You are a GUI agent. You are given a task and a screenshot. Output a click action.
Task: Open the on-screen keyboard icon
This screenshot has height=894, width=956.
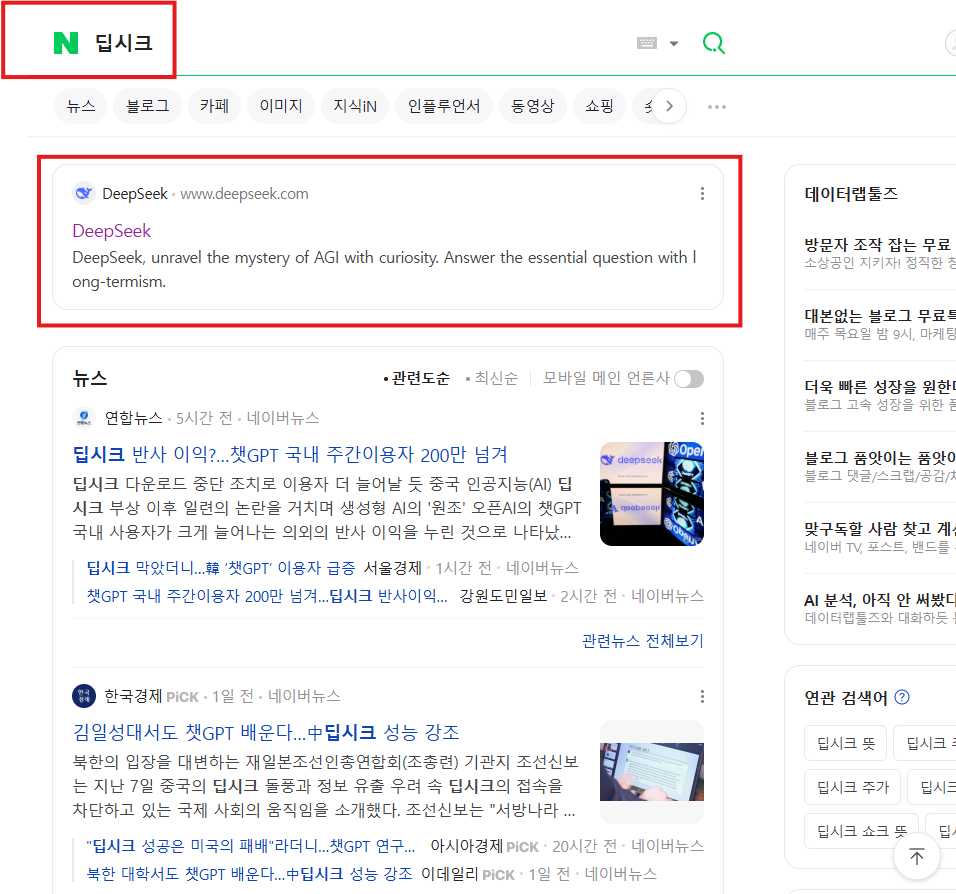point(647,43)
